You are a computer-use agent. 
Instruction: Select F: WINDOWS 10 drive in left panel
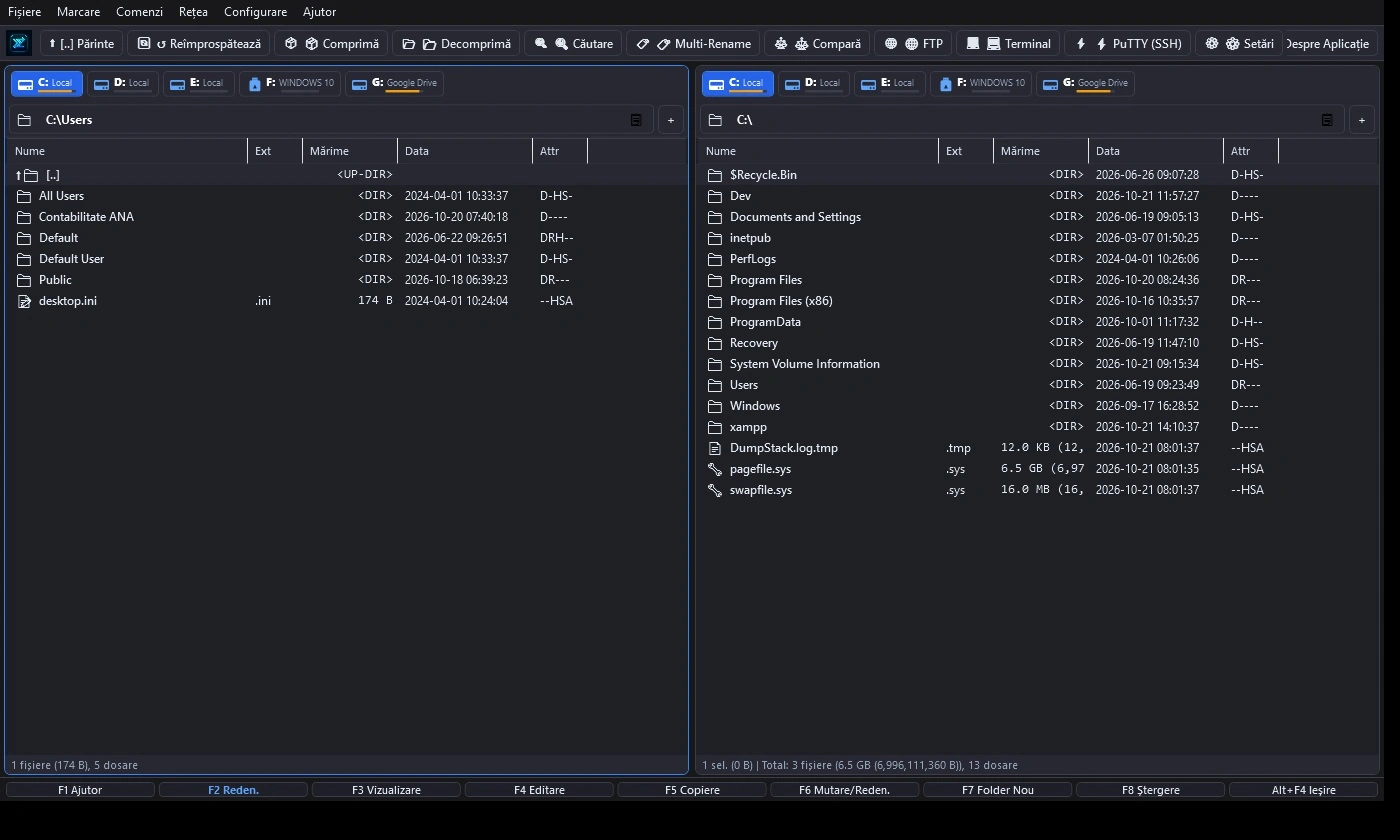(290, 83)
